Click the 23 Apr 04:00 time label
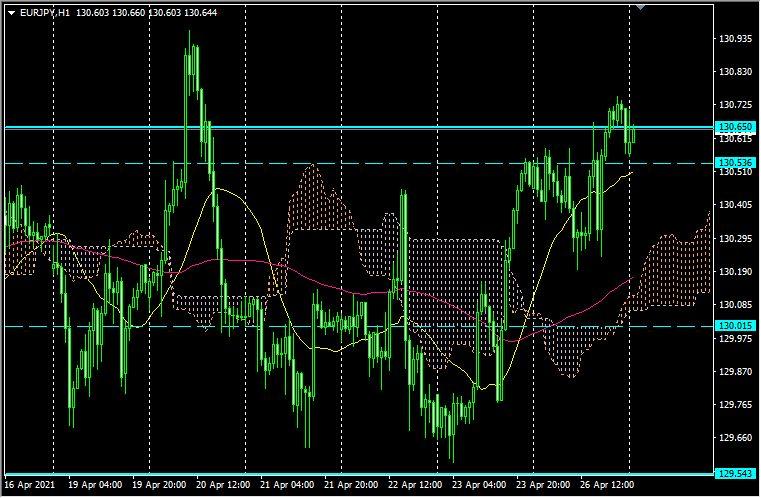The width and height of the screenshot is (761, 498). 480,485
